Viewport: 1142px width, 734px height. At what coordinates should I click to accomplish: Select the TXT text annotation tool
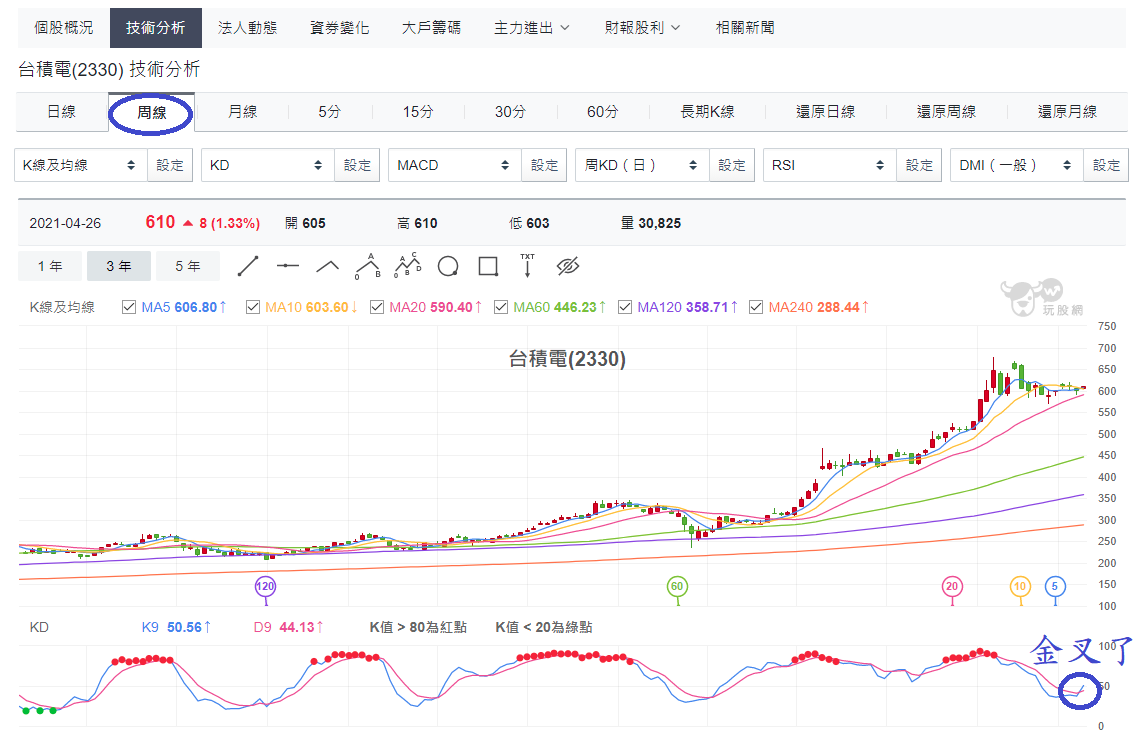(x=527, y=266)
